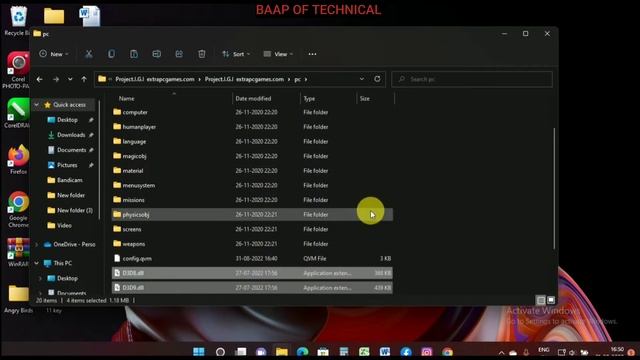Screen dimensions: 640x360
Task: Open WinRAR desktop shortcut
Action: click(x=18, y=252)
